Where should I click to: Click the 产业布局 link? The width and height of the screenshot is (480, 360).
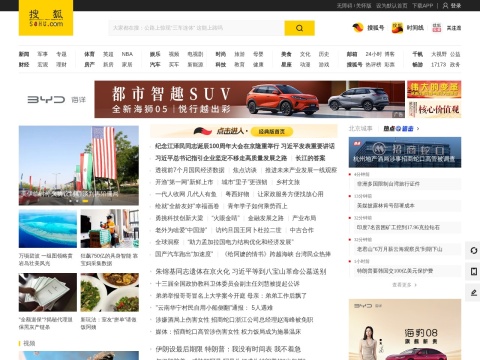[x=304, y=218]
